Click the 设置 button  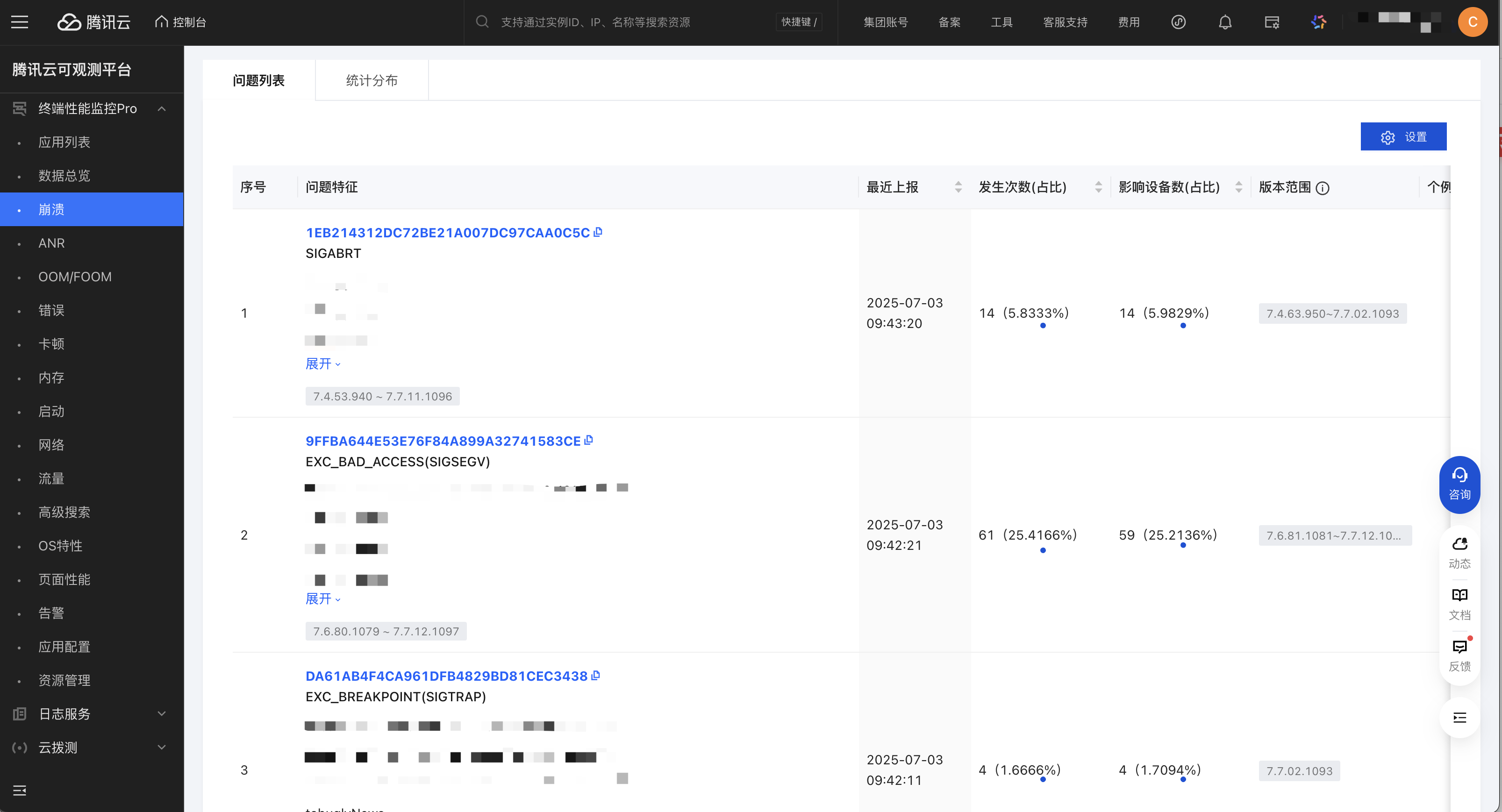tap(1403, 136)
